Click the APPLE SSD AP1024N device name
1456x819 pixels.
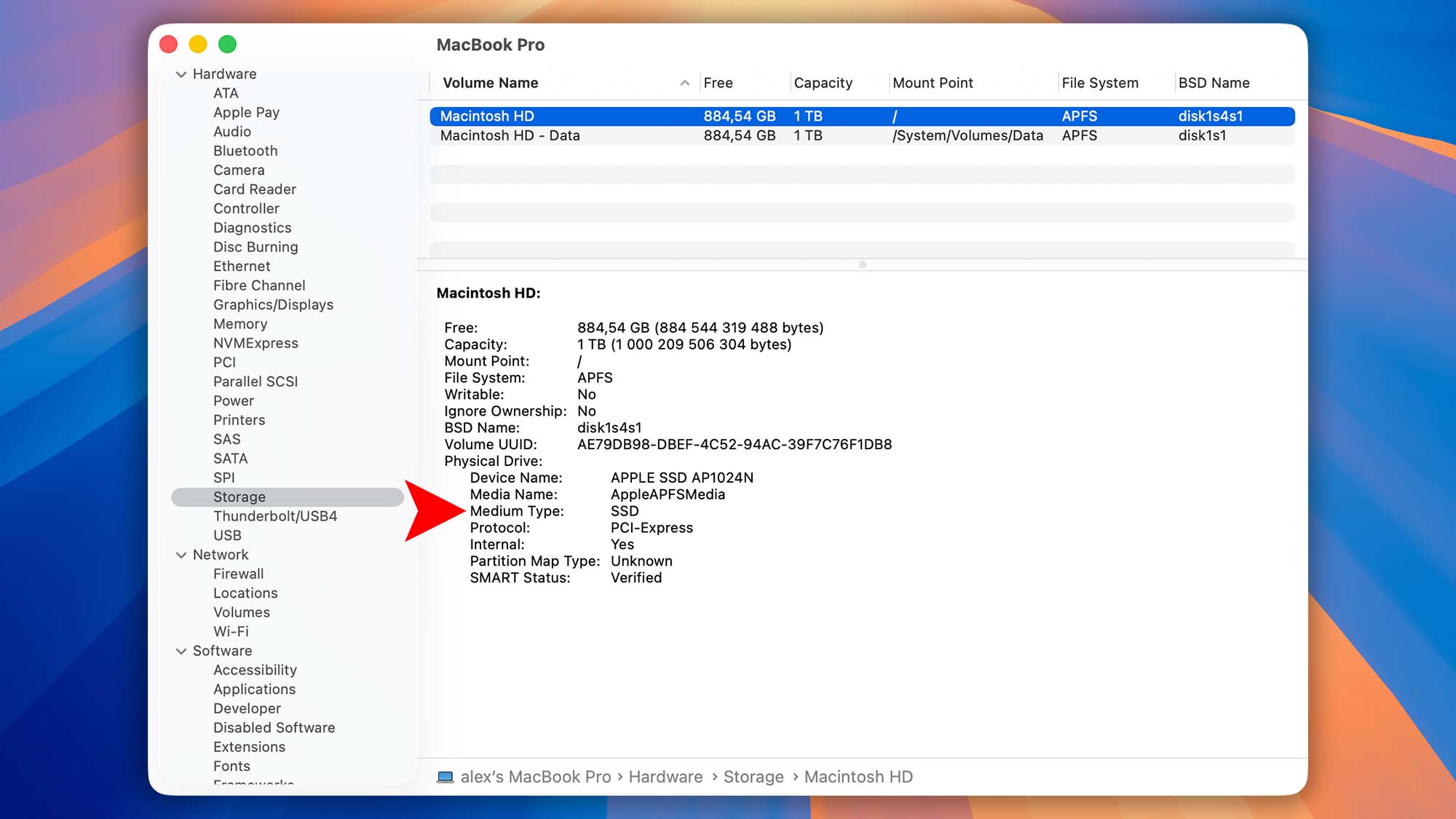(x=681, y=478)
